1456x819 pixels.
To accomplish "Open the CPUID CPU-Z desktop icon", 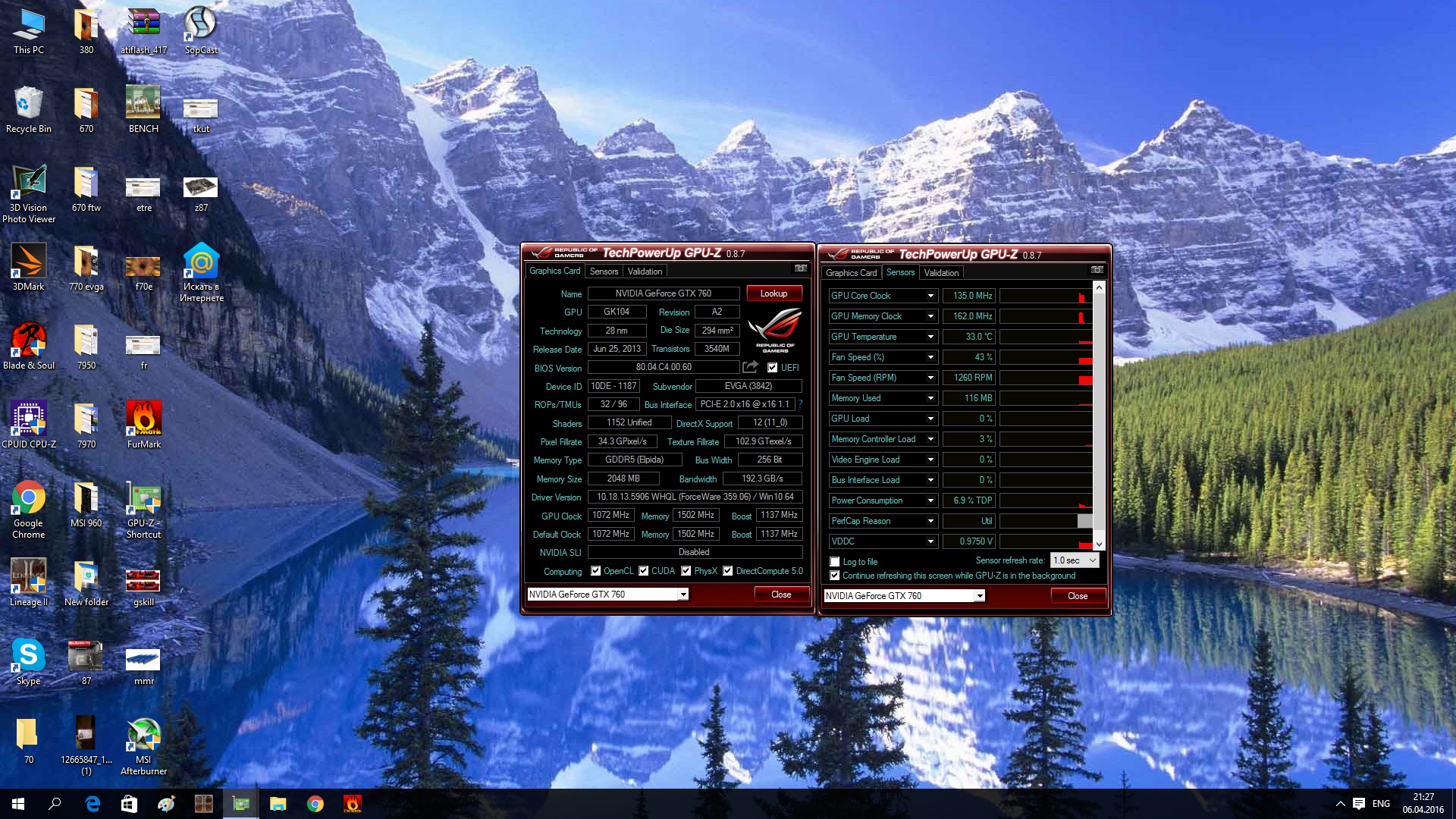I will [29, 419].
